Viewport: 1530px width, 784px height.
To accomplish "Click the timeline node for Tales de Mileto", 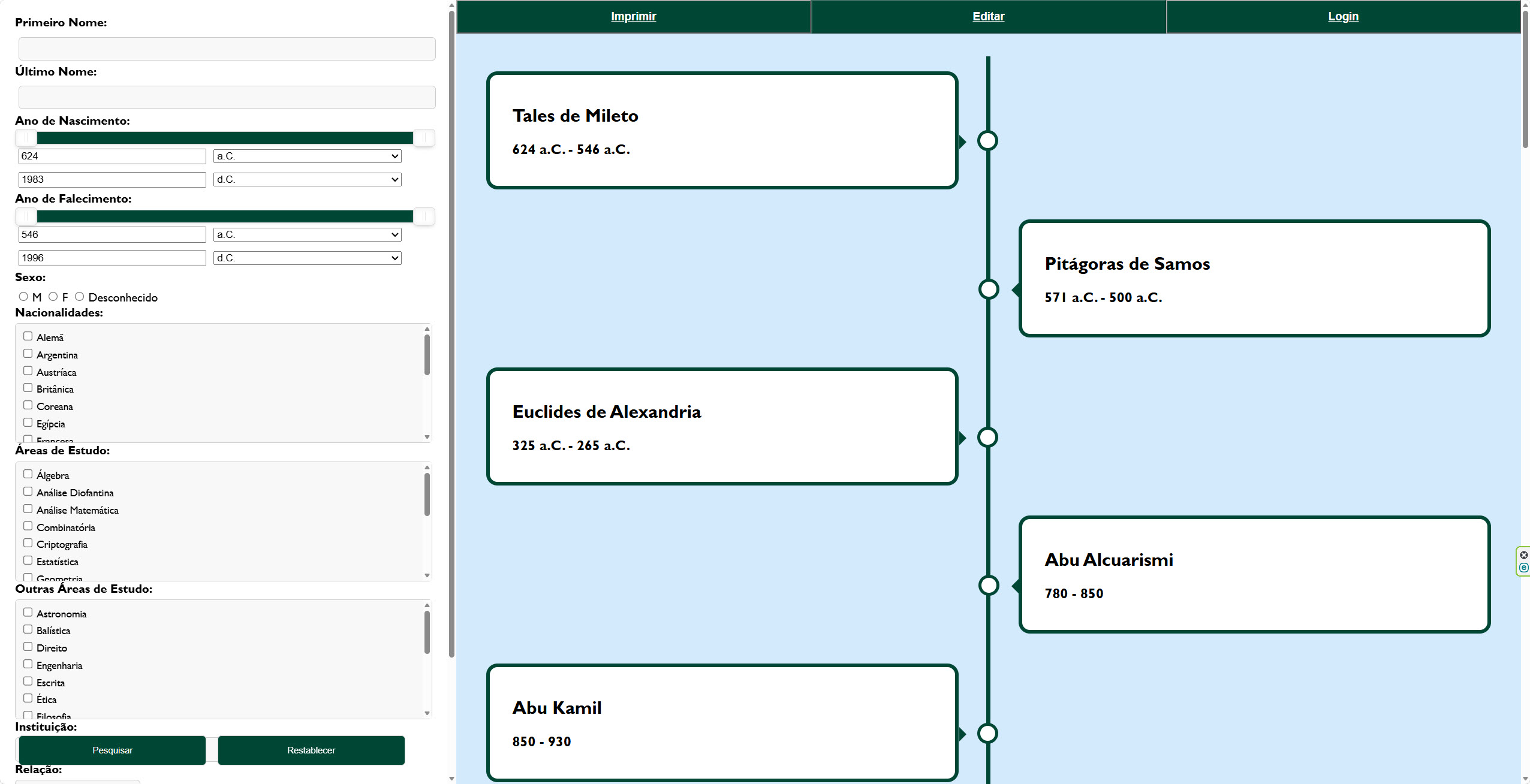I will click(987, 141).
